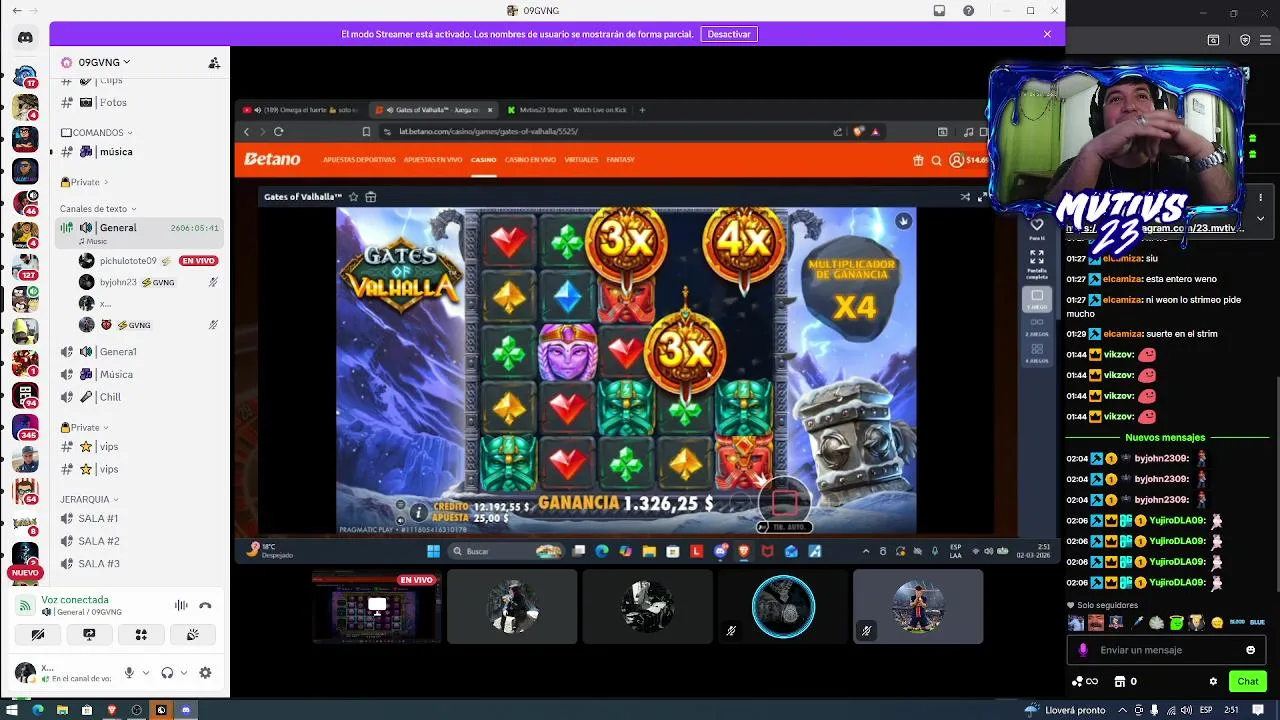Image resolution: width=1280 pixels, height=720 pixels.
Task: Open CASINO EN VIVO in Betano menu
Action: (x=530, y=160)
